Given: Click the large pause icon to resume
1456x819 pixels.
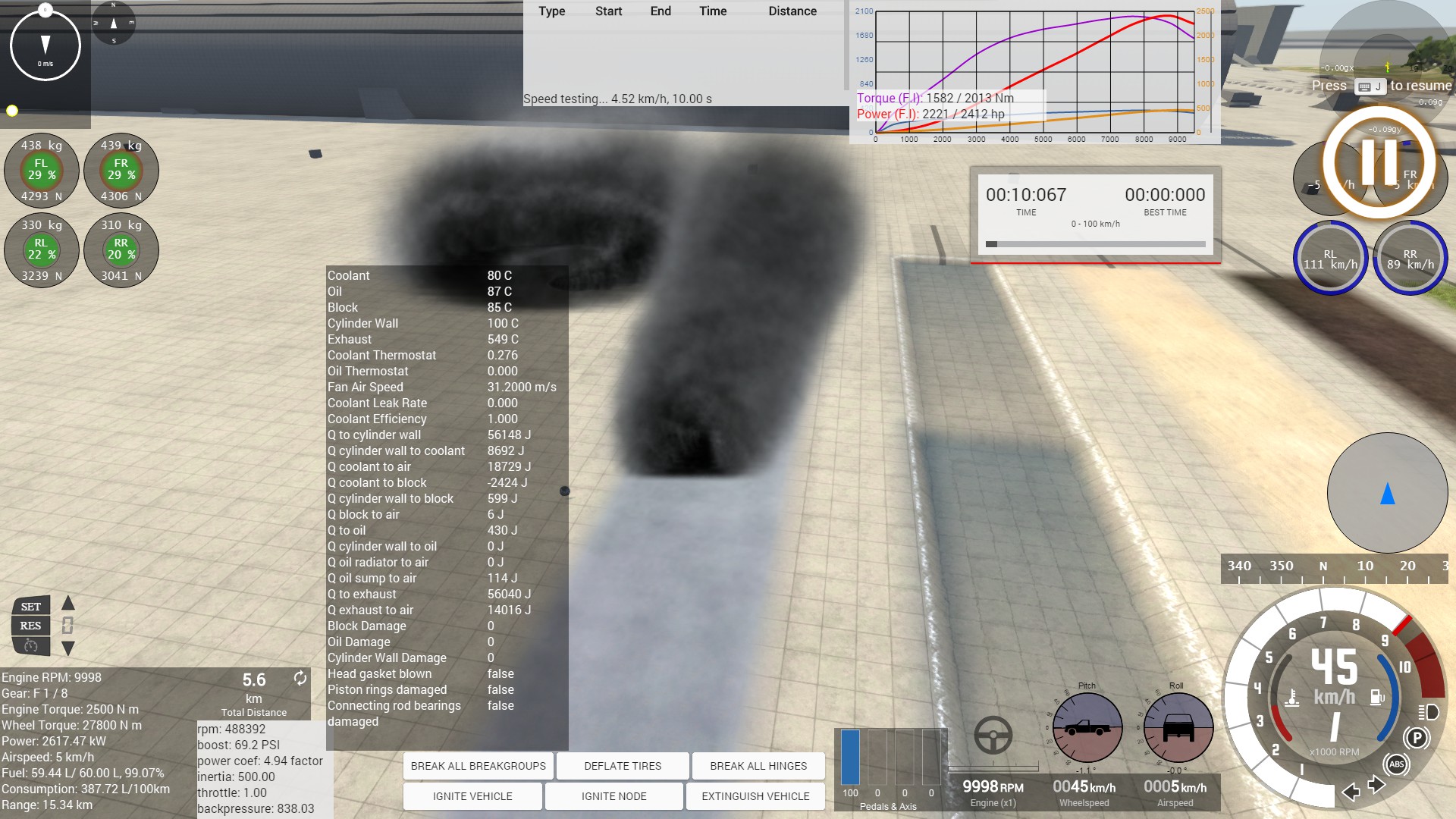Looking at the screenshot, I should 1379,162.
